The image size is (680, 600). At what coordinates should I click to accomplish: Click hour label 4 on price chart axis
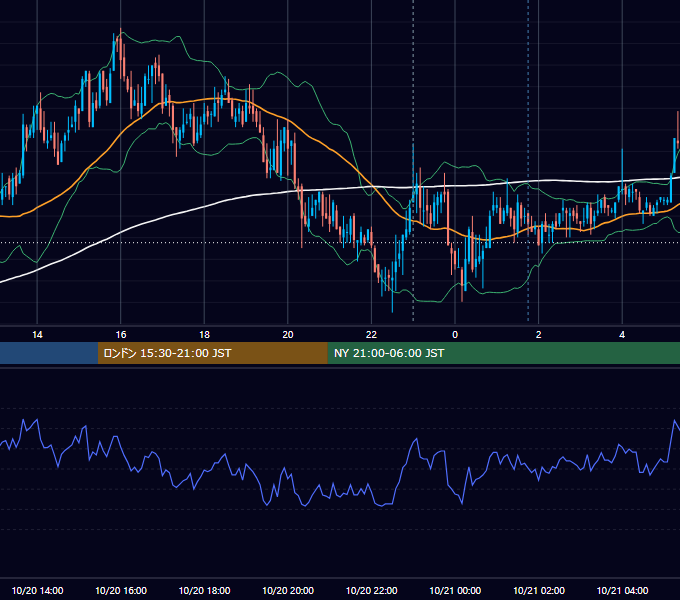coord(622,335)
